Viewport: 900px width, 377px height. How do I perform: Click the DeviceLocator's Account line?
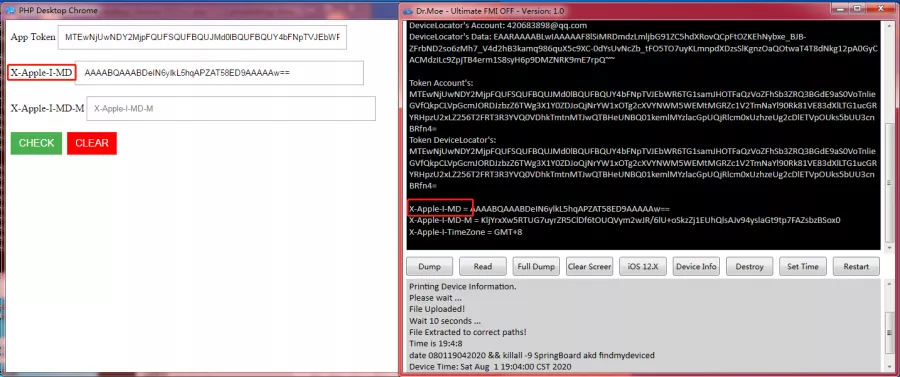[x=498, y=26]
